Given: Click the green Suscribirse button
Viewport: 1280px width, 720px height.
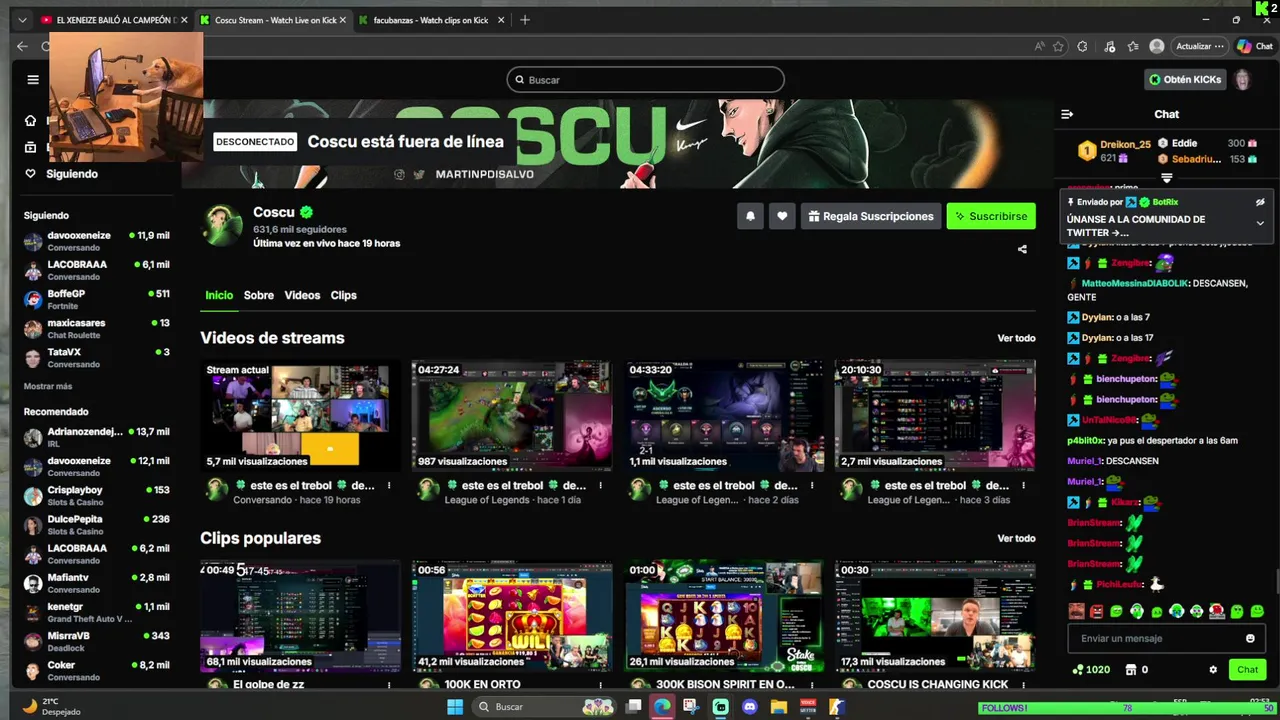Looking at the screenshot, I should point(990,216).
